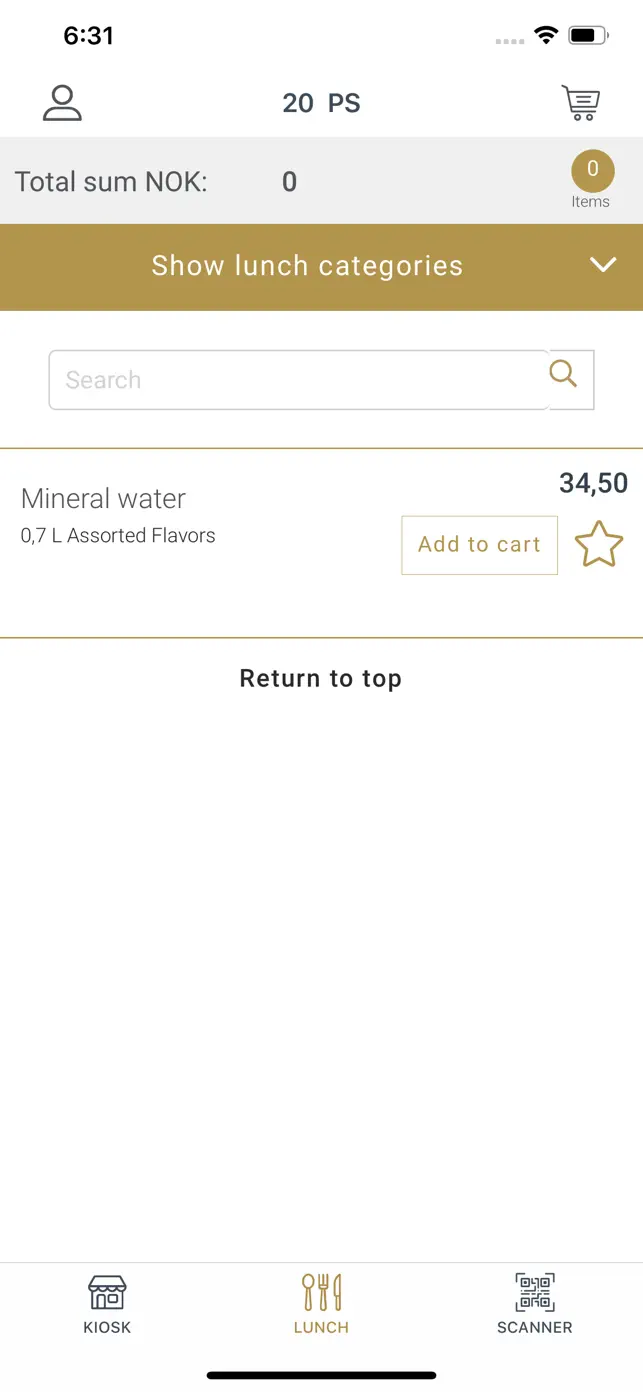Tap the battery status icon
643x1392 pixels.
pos(588,36)
